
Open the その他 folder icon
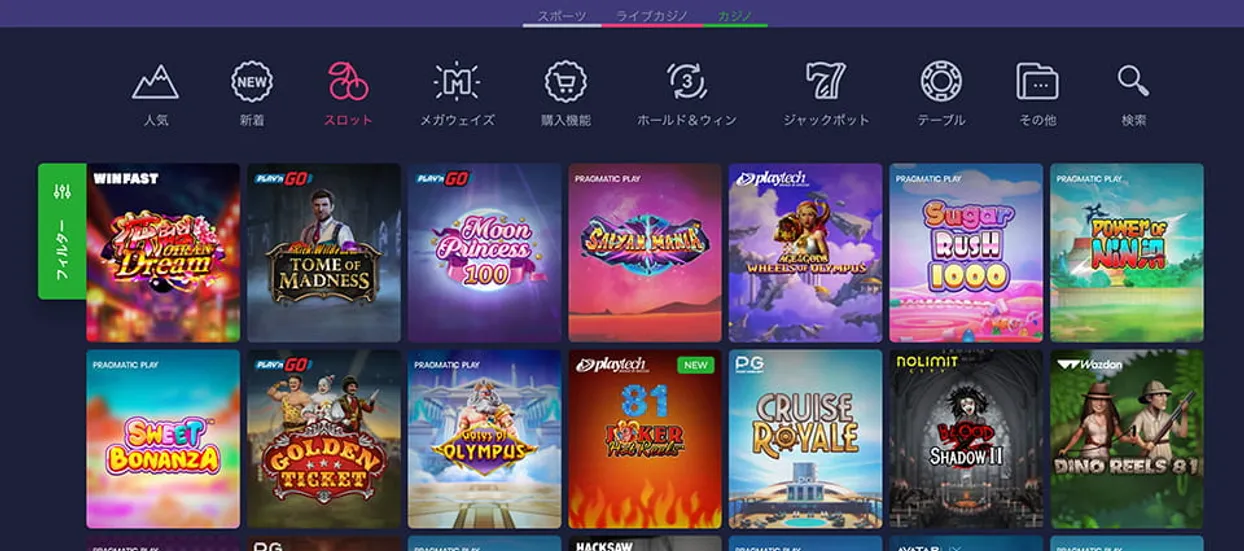[x=1037, y=82]
